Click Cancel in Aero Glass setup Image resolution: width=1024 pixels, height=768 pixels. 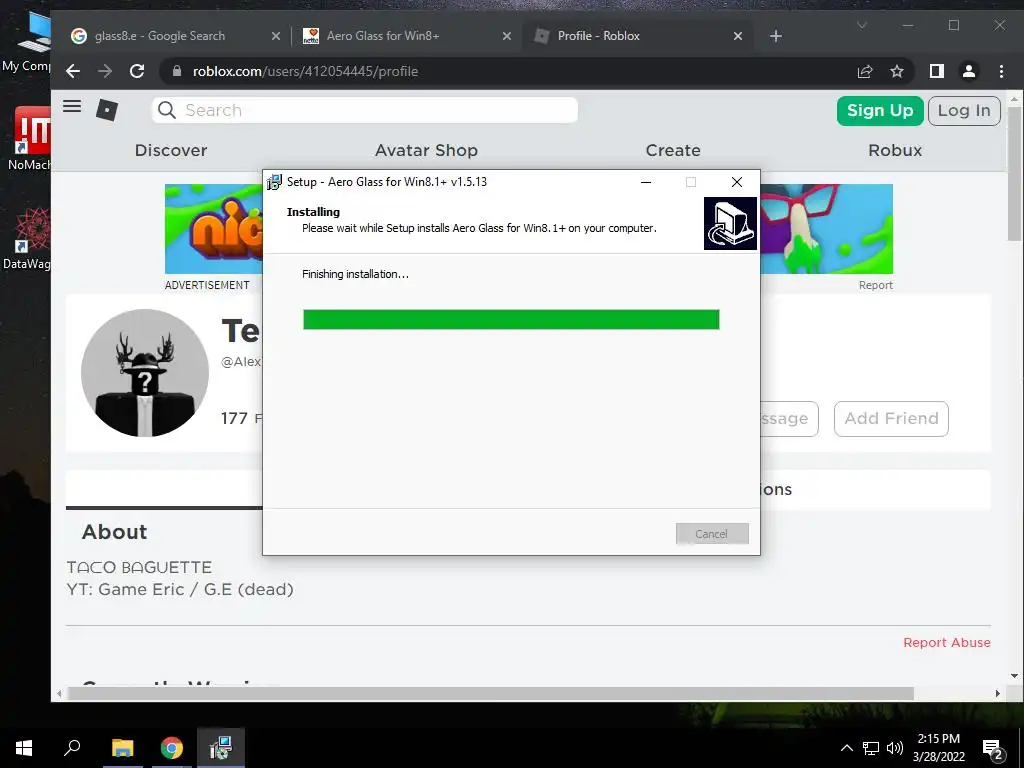pos(712,534)
